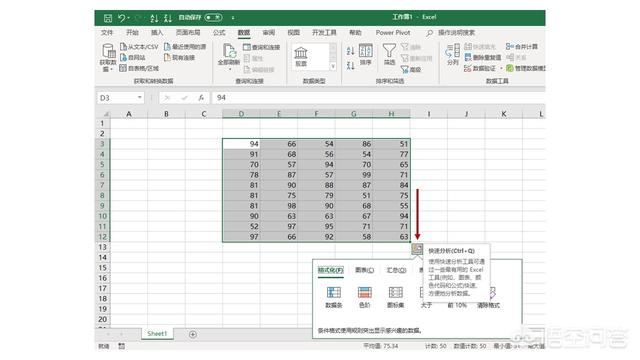The height and width of the screenshot is (360, 640).
Task: Click the Quick Analysis button below the selection
Action: [417, 249]
